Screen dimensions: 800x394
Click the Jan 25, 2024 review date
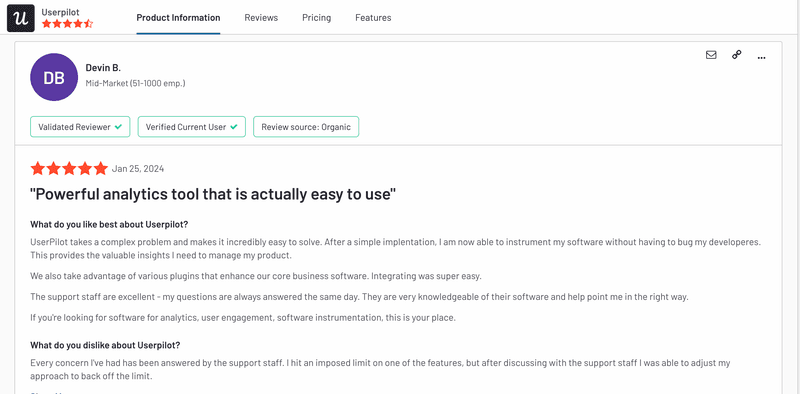pos(138,169)
